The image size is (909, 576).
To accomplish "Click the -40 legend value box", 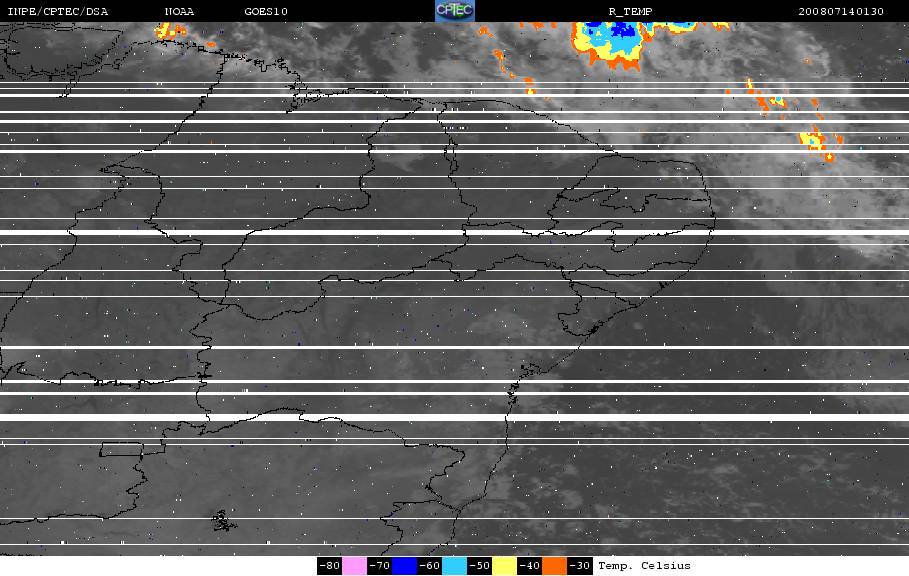I will 529,566.
